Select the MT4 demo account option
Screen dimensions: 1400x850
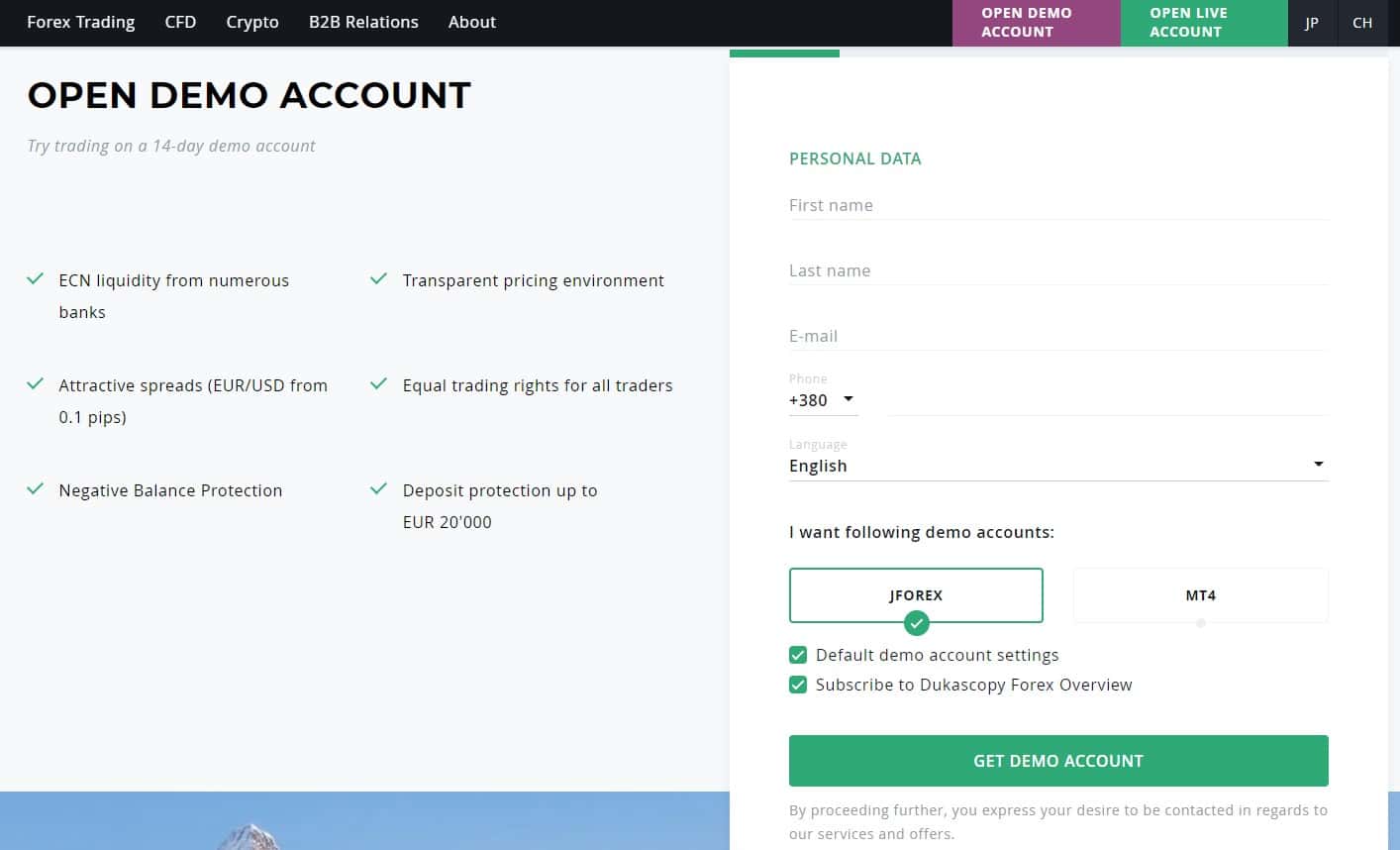coord(1200,595)
